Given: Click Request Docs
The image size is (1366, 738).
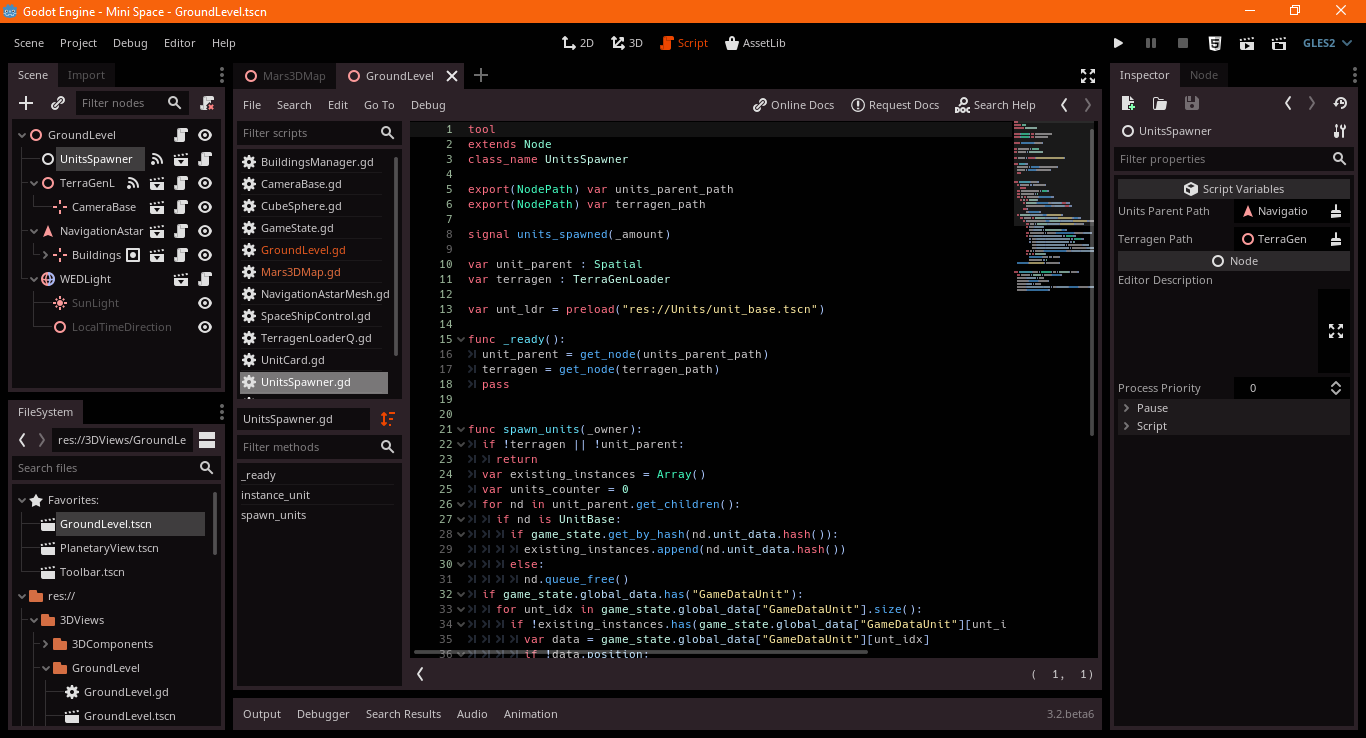Looking at the screenshot, I should click(895, 105).
